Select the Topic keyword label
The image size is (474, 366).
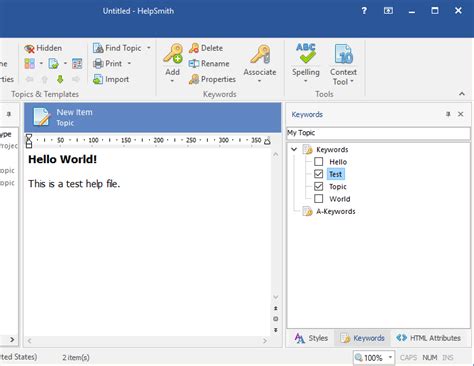pos(338,187)
